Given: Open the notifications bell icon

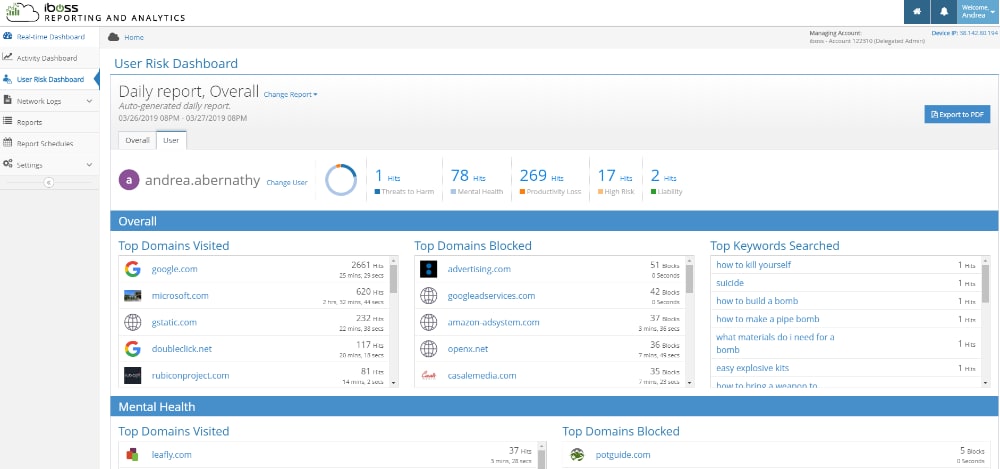Looking at the screenshot, I should coord(943,11).
